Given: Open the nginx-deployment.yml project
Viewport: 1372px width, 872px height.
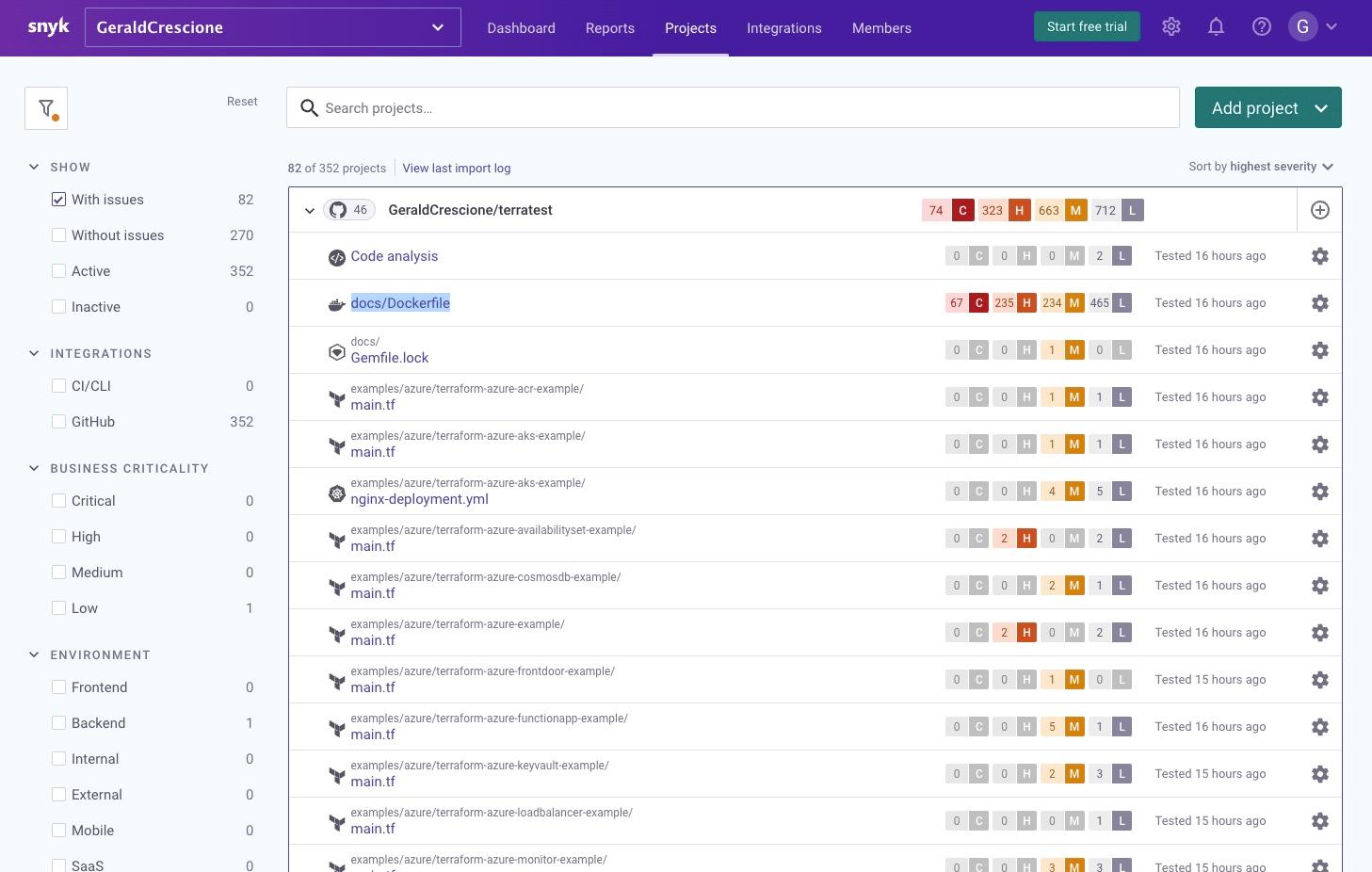Looking at the screenshot, I should tap(419, 499).
